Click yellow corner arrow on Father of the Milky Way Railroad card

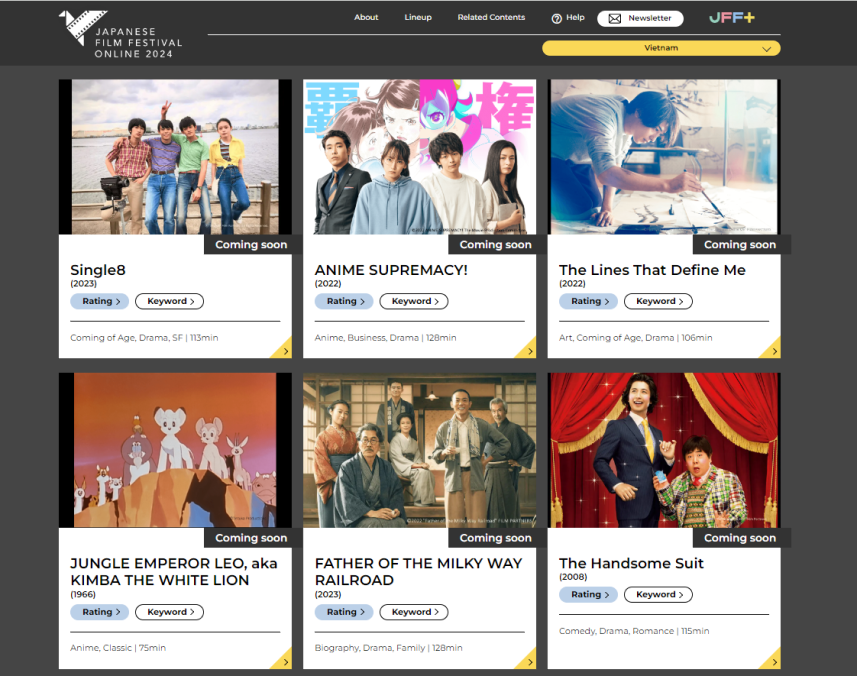(527, 660)
